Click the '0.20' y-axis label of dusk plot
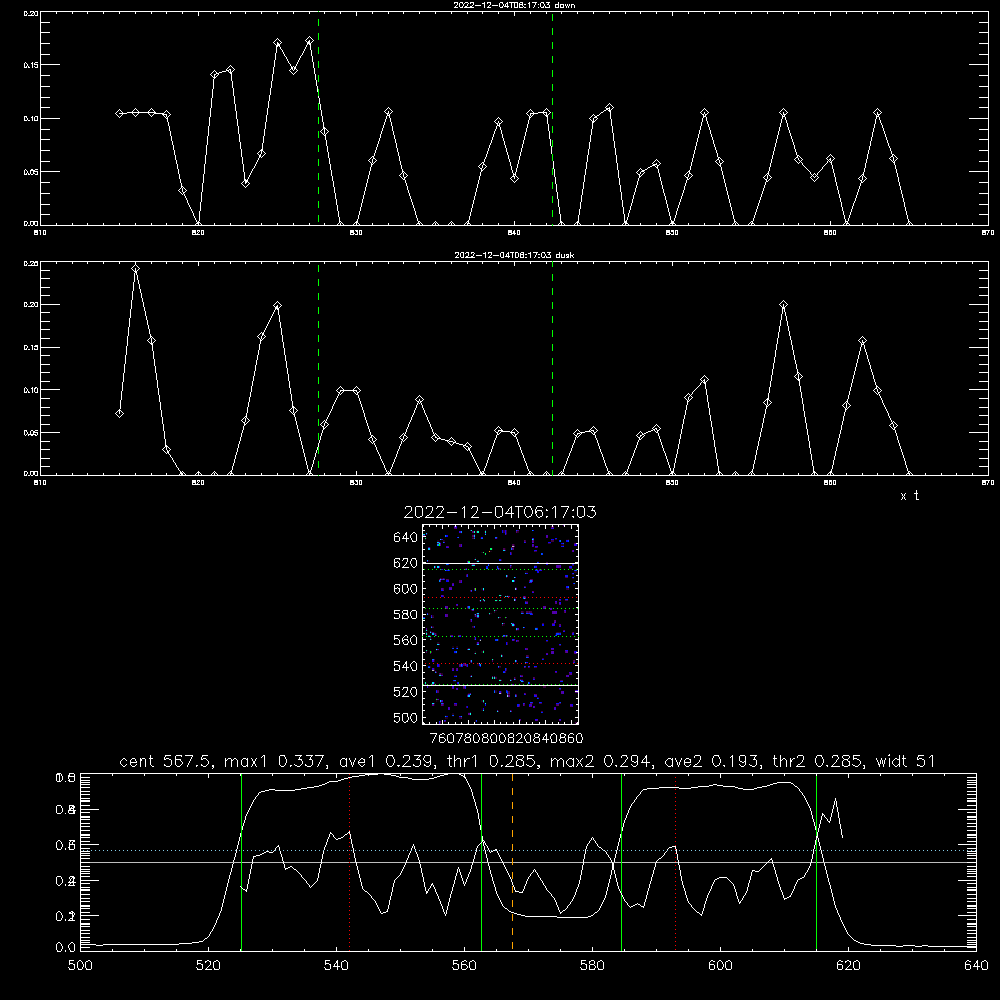Screen dimensions: 1000x1000 click(30, 305)
